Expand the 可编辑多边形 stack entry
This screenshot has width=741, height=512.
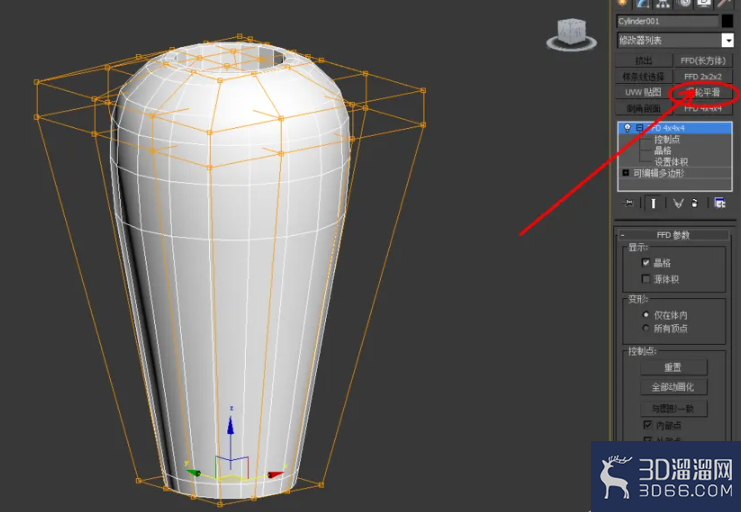coord(626,173)
